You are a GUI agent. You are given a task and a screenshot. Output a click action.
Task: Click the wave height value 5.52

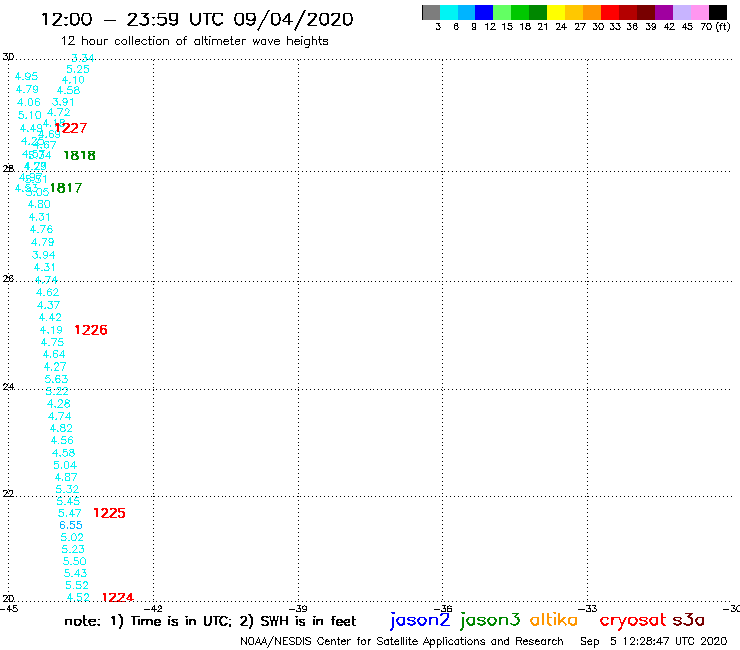[77, 585]
